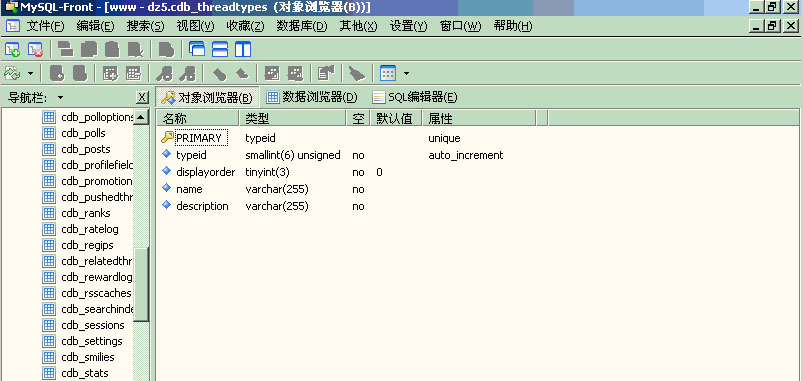
Task: Select the cdb_ratelog table in navigator
Action: point(80,229)
